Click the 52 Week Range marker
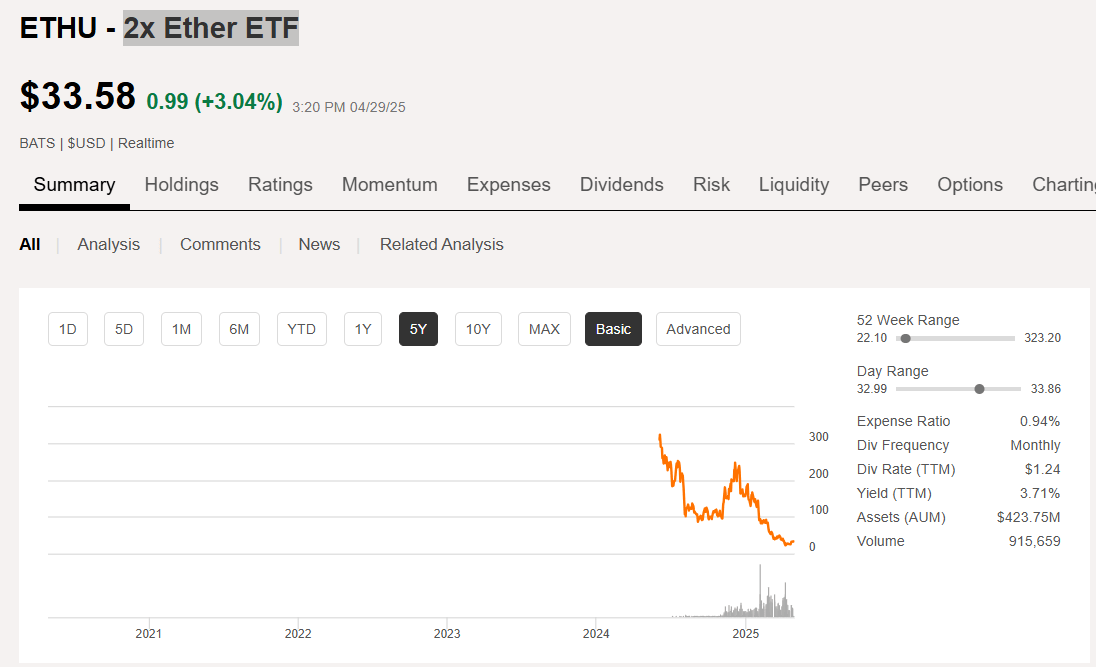Image resolution: width=1096 pixels, height=667 pixels. 906,338
